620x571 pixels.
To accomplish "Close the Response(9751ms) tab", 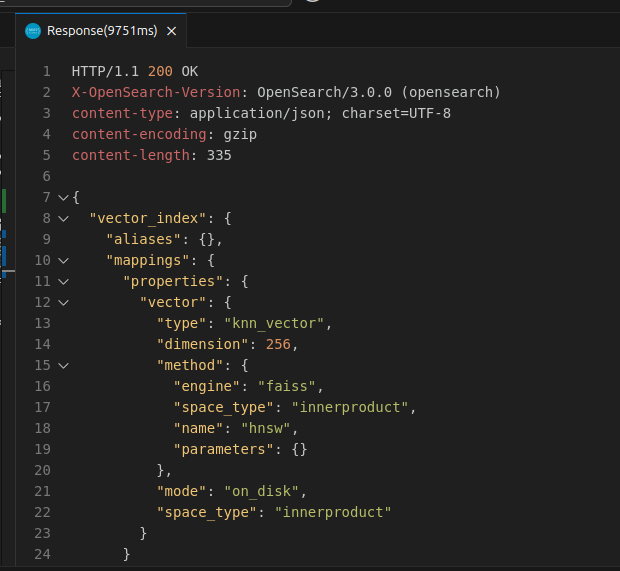I will [171, 31].
